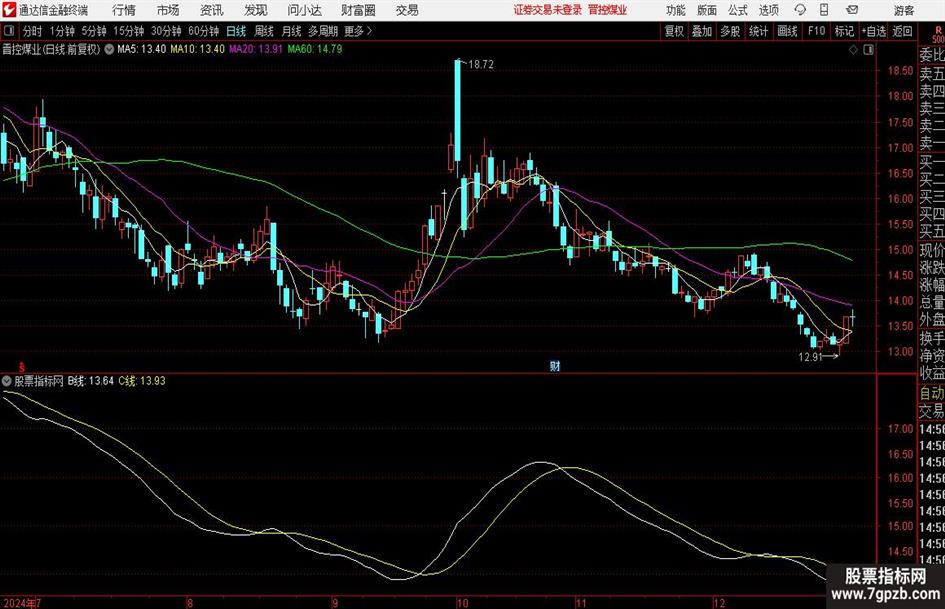Click the month 10 marker on date axis

[x=462, y=602]
